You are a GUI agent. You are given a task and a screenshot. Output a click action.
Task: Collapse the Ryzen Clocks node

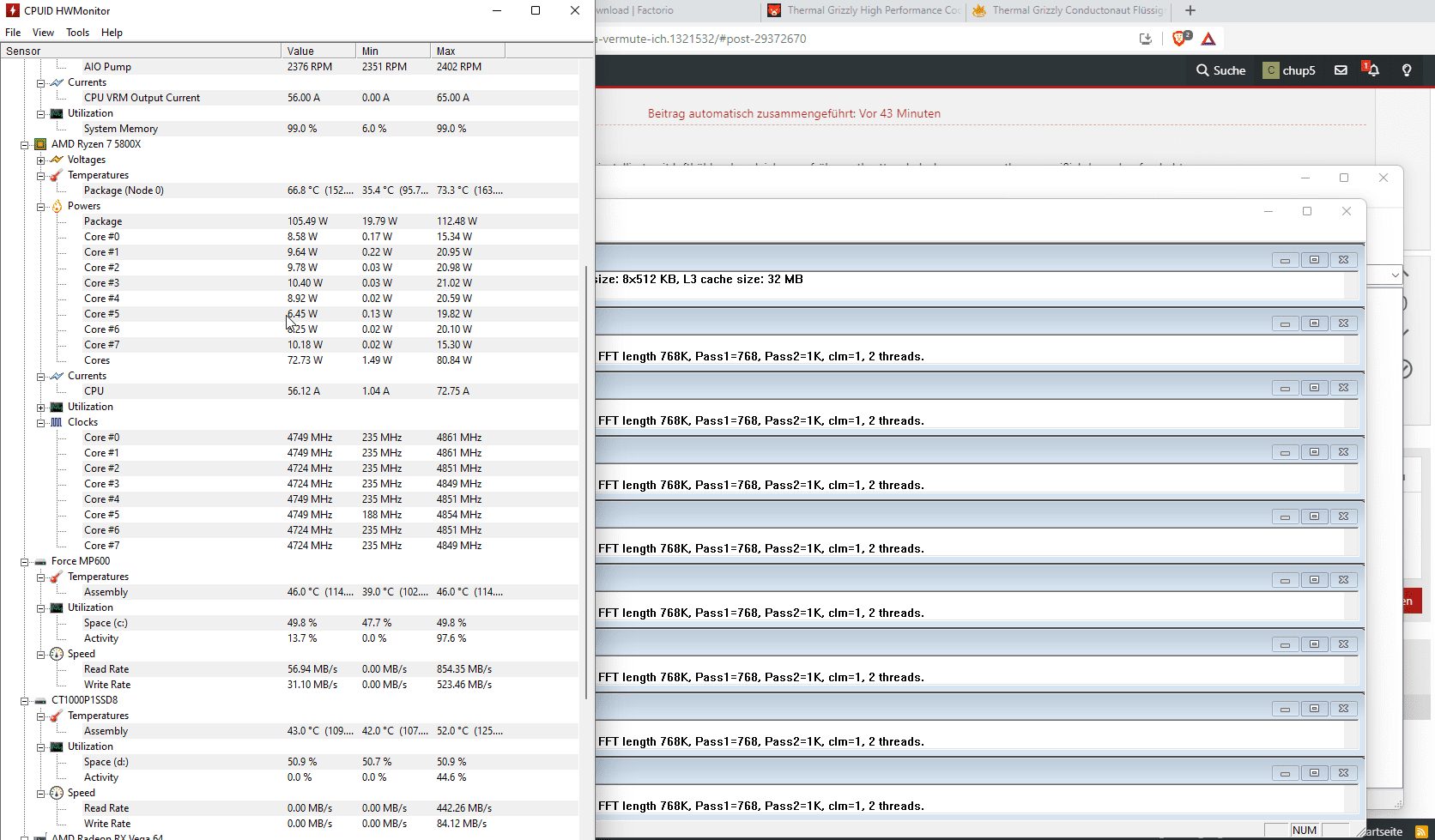click(x=40, y=422)
